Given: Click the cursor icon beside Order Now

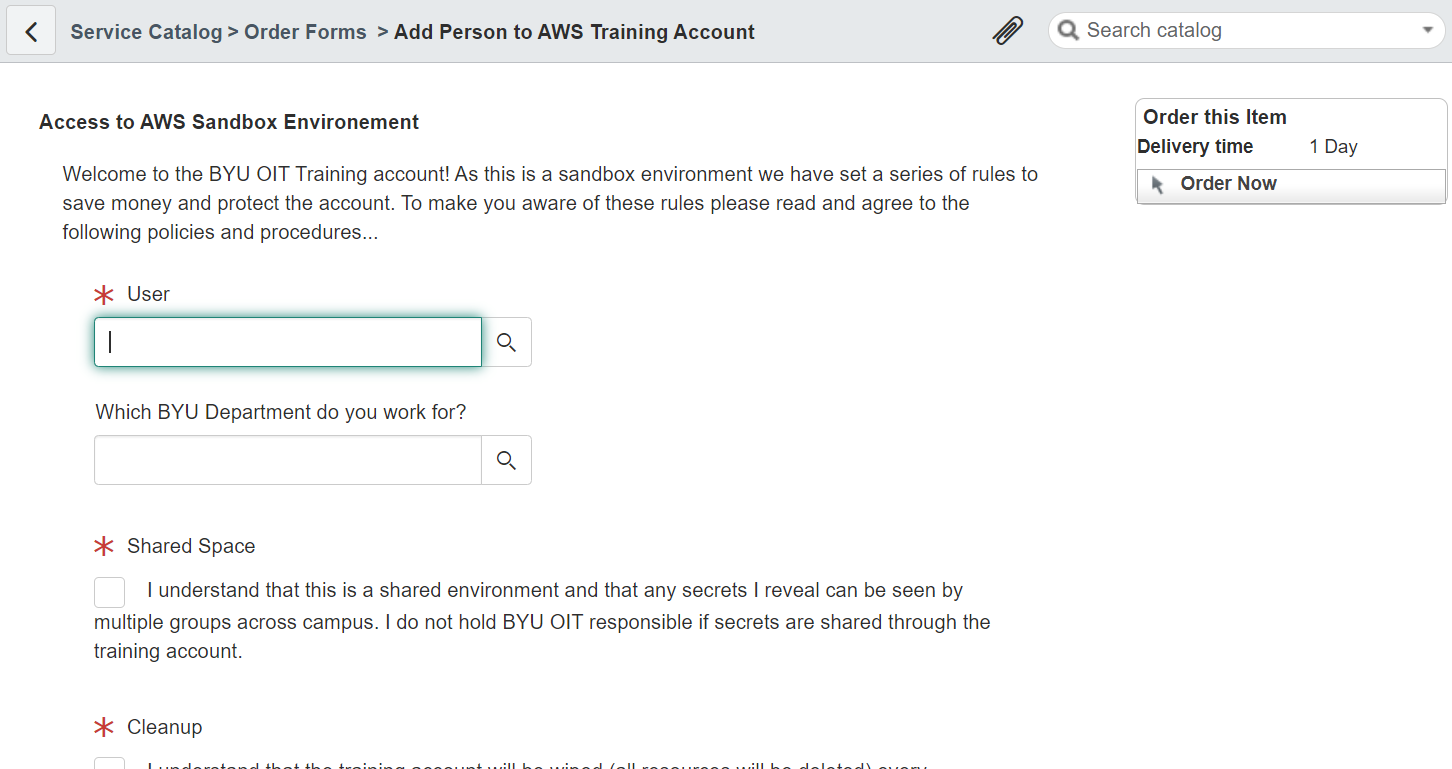Looking at the screenshot, I should 1158,185.
